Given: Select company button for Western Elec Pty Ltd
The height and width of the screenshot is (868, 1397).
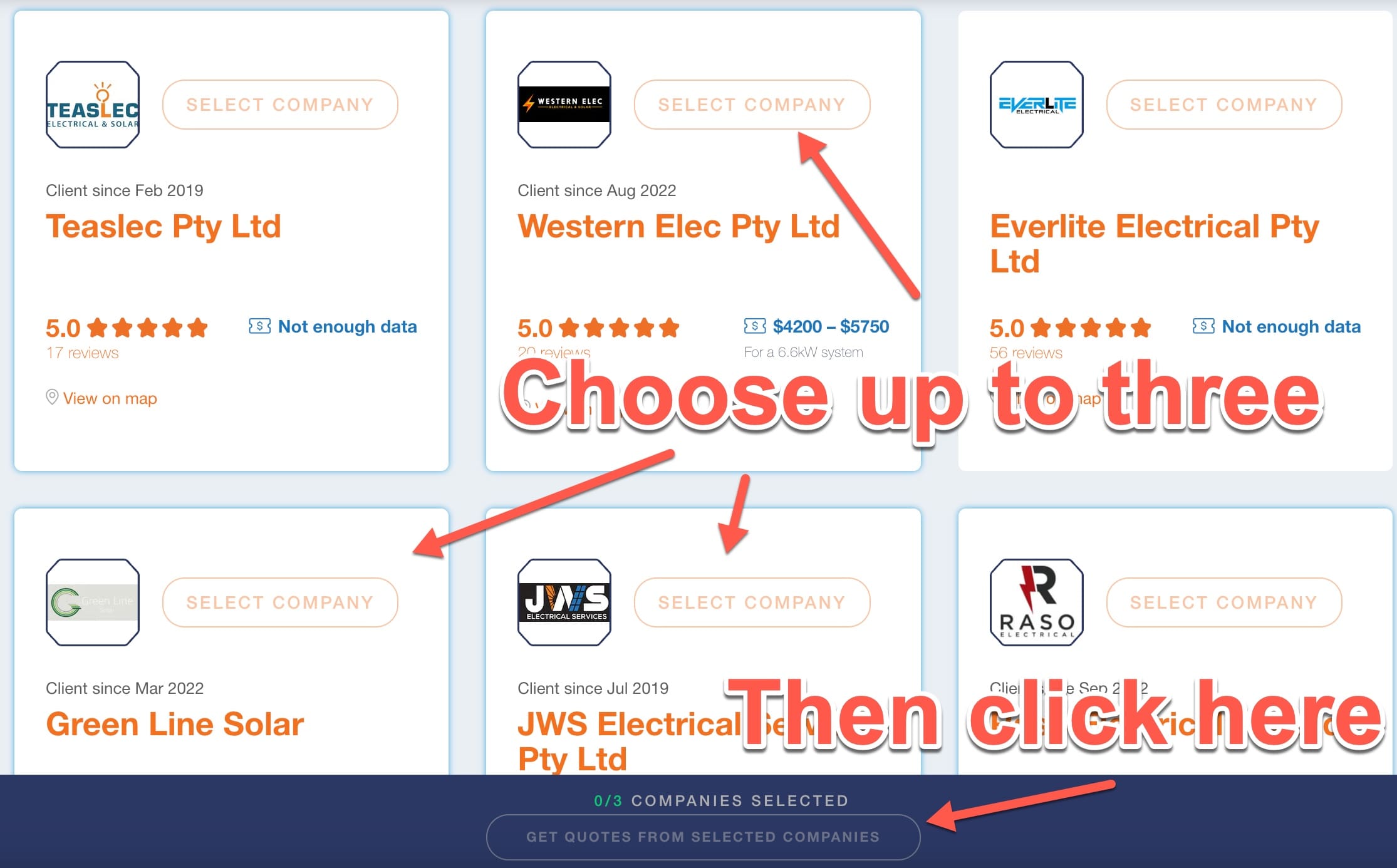Looking at the screenshot, I should 752,104.
